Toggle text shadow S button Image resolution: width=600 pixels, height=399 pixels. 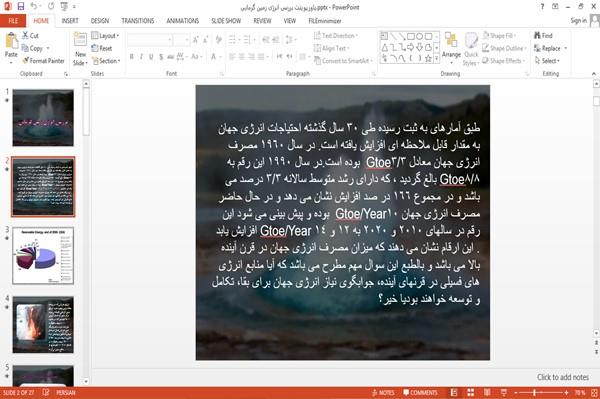click(x=161, y=57)
